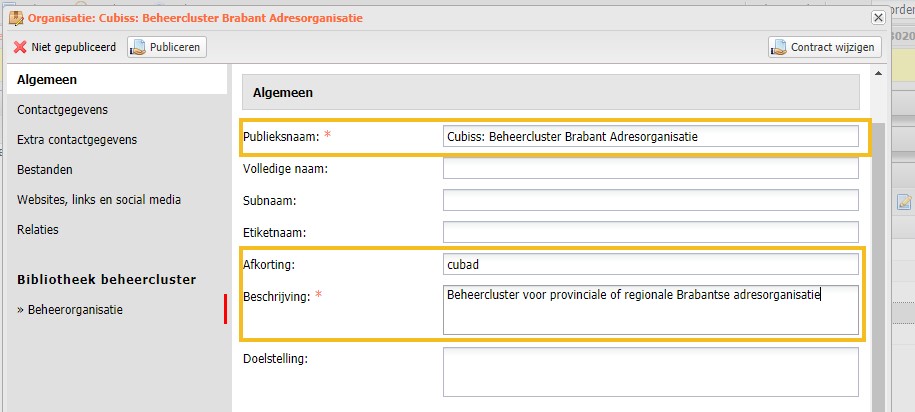
Task: Open the Contactgegevens section
Action: pos(62,110)
